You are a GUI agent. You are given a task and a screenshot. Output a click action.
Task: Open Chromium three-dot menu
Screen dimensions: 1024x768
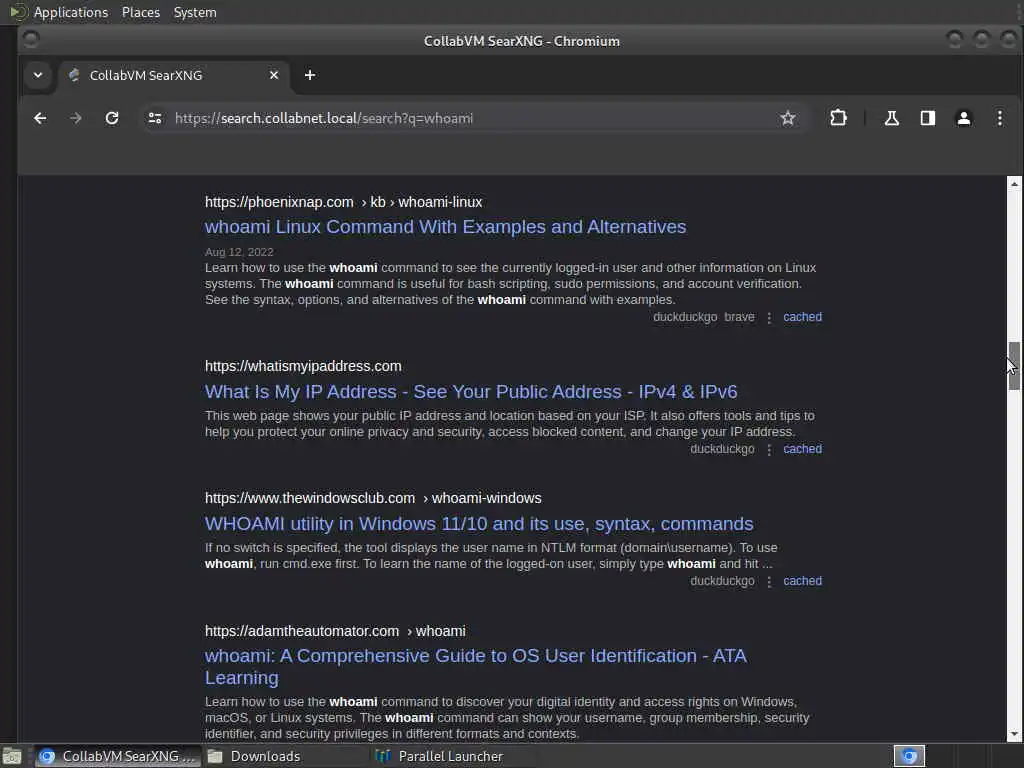(x=999, y=118)
